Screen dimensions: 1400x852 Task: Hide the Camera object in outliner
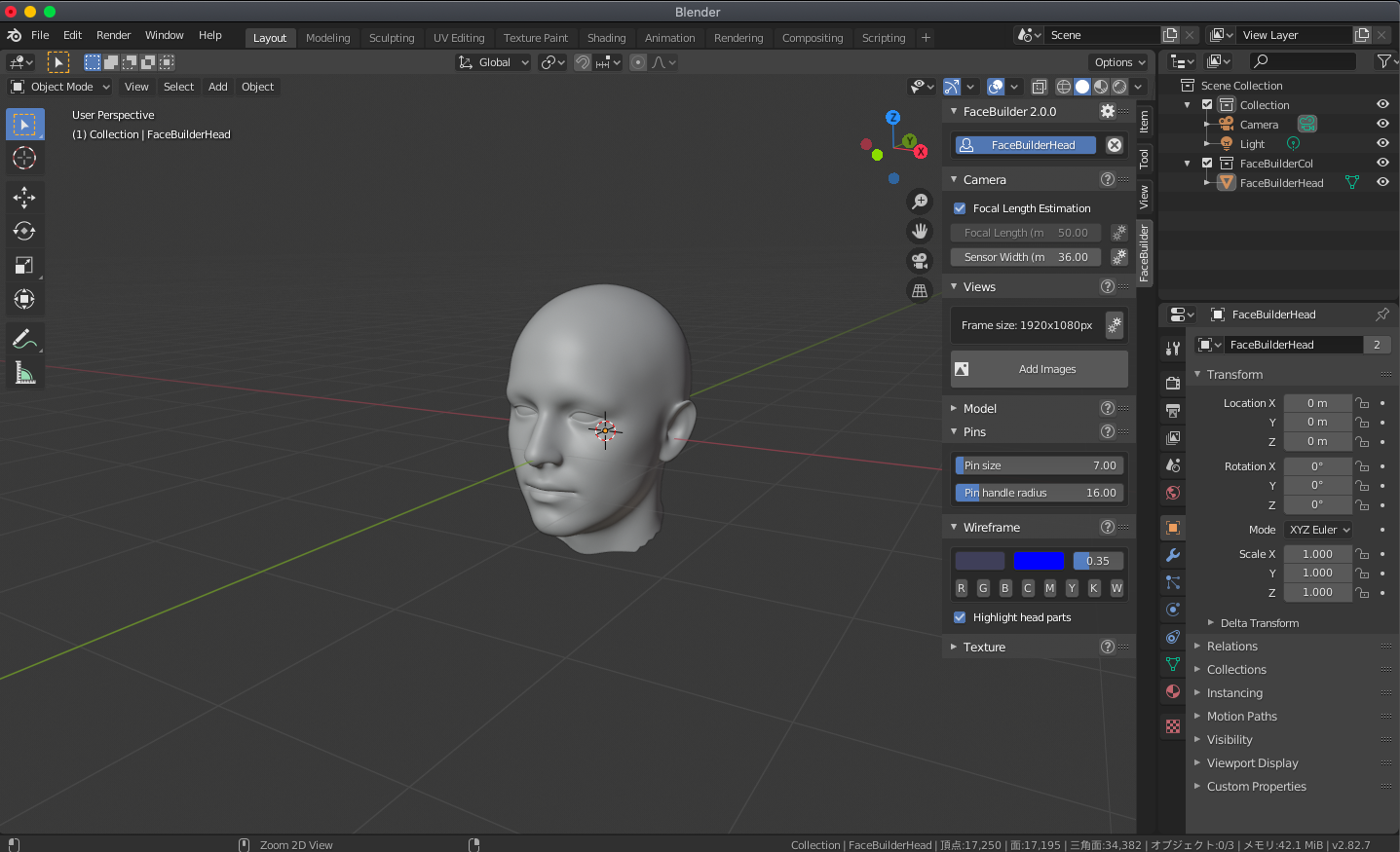(x=1381, y=124)
